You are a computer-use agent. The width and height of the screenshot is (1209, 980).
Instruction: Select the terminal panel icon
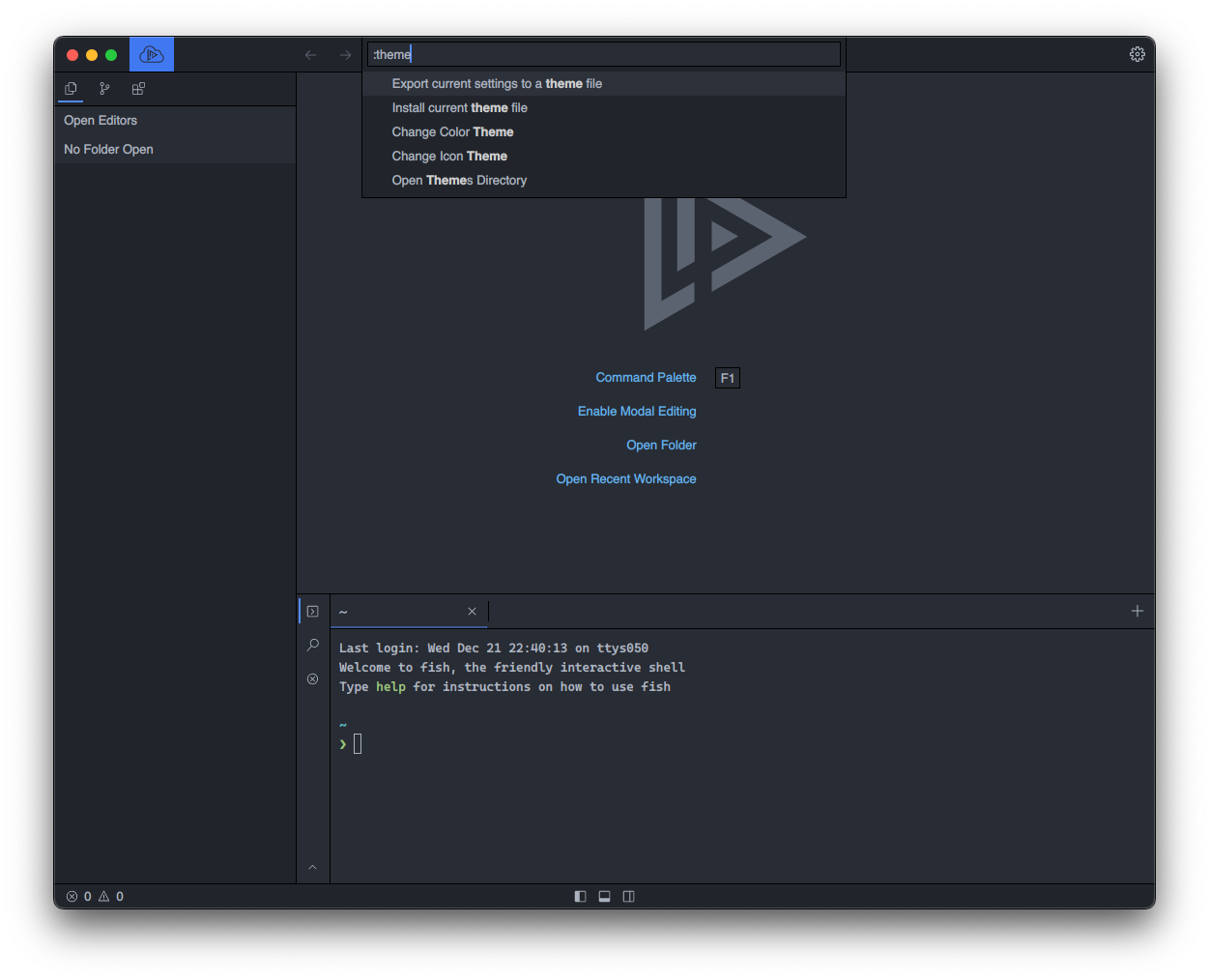312,612
